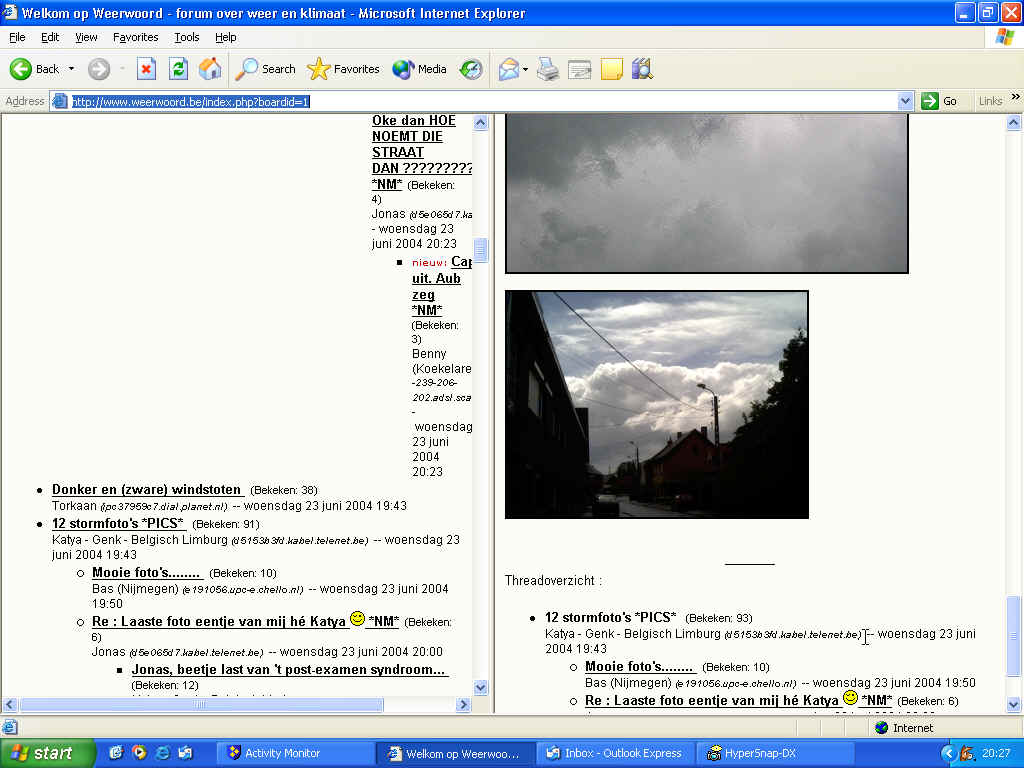Switch to Inbox - Outlook Express in taskbar
1024x768 pixels.
coord(612,753)
